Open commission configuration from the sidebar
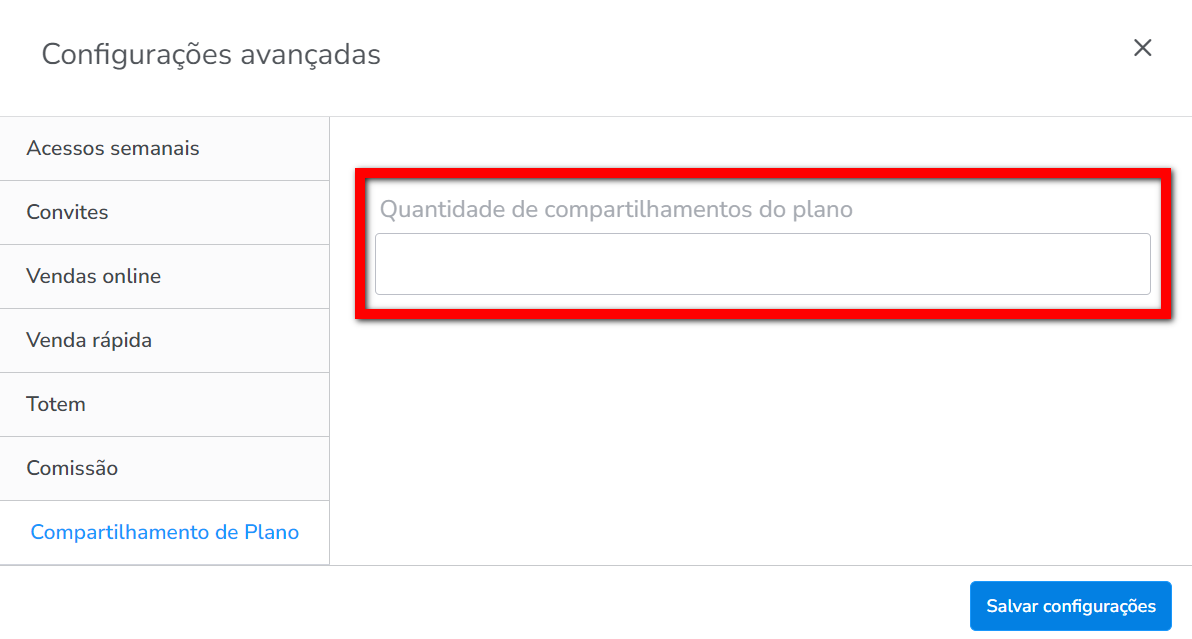1192x639 pixels. 72,468
